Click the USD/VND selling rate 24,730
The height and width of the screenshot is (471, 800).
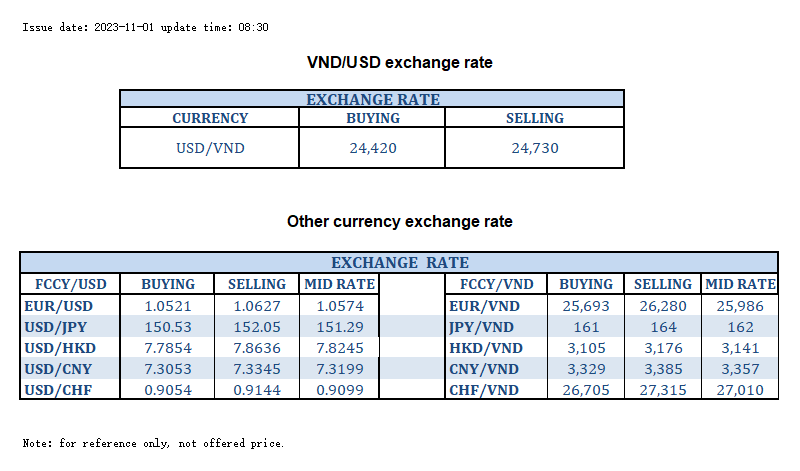[534, 149]
